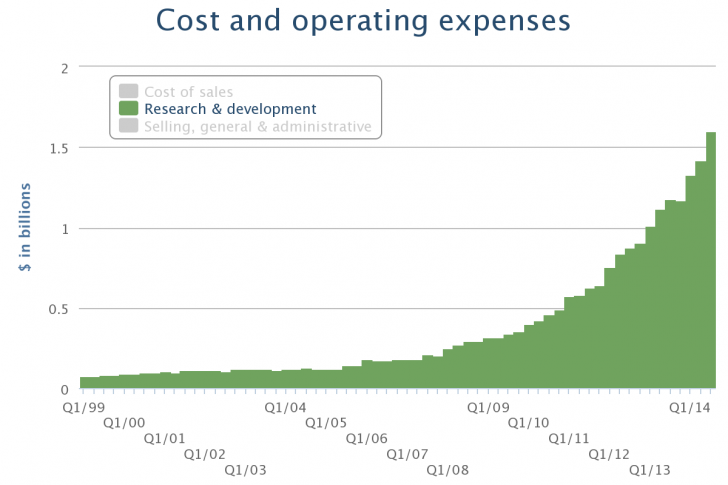
Task: Select the y-axis label 2
Action: 65,69
